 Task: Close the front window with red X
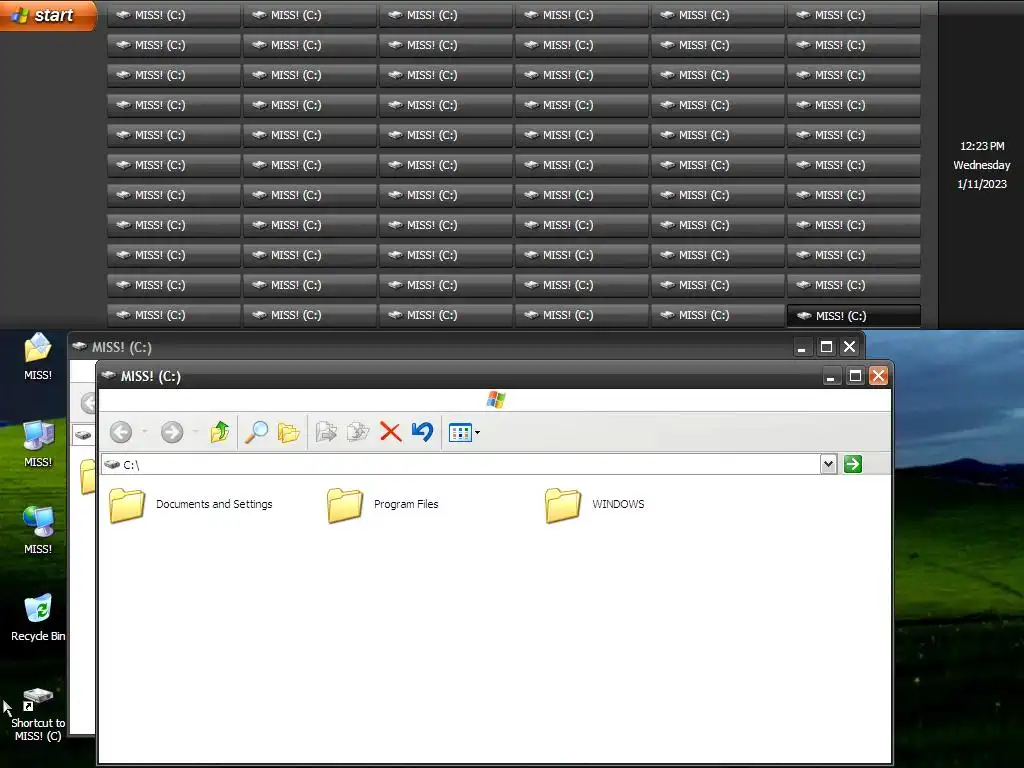pyautogui.click(x=878, y=376)
